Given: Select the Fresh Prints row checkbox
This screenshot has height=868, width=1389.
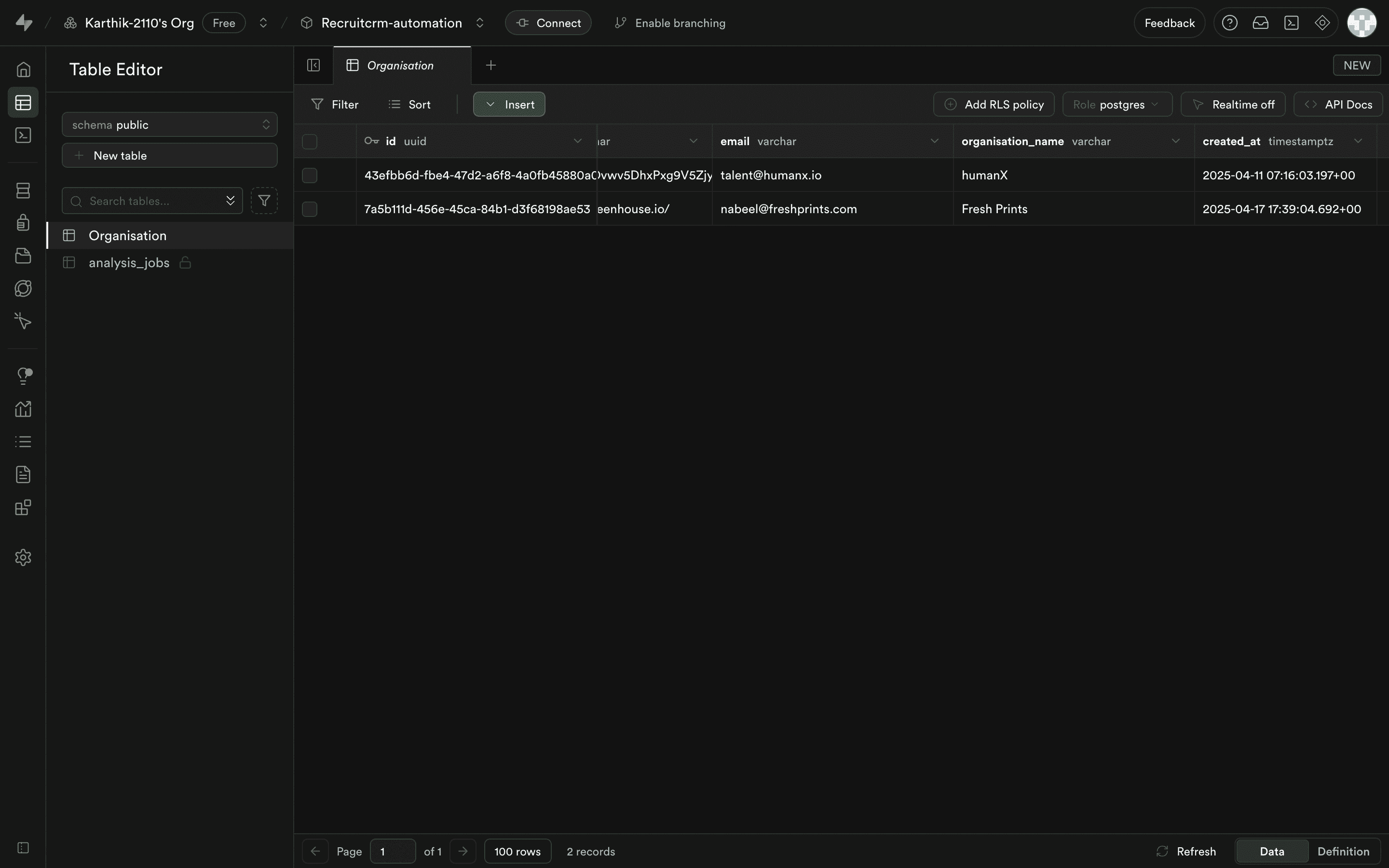Looking at the screenshot, I should pyautogui.click(x=309, y=209).
